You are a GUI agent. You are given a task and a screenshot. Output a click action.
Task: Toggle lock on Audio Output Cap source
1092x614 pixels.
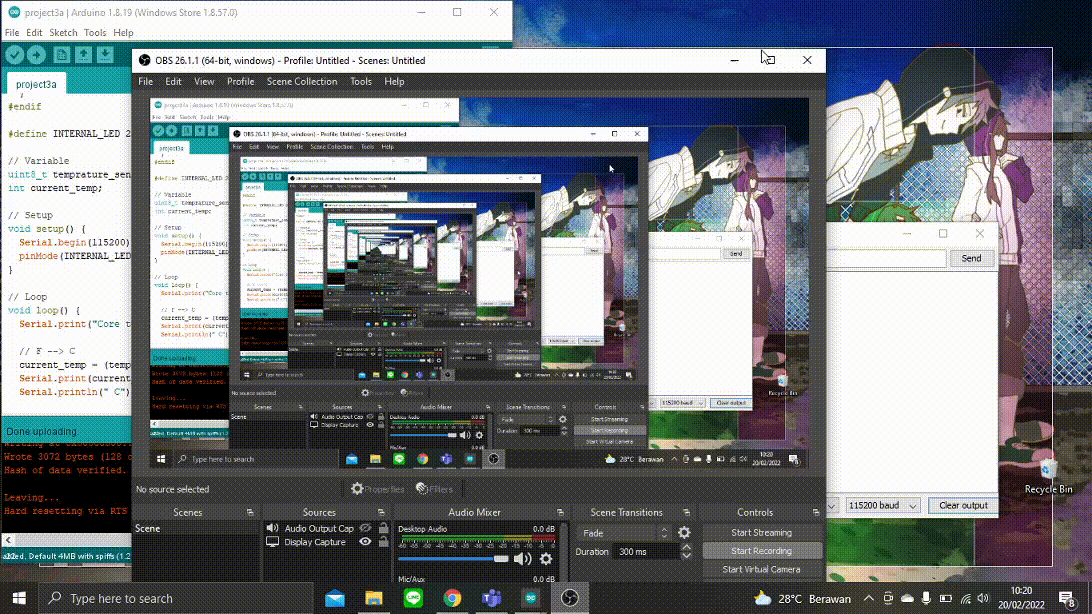[383, 528]
